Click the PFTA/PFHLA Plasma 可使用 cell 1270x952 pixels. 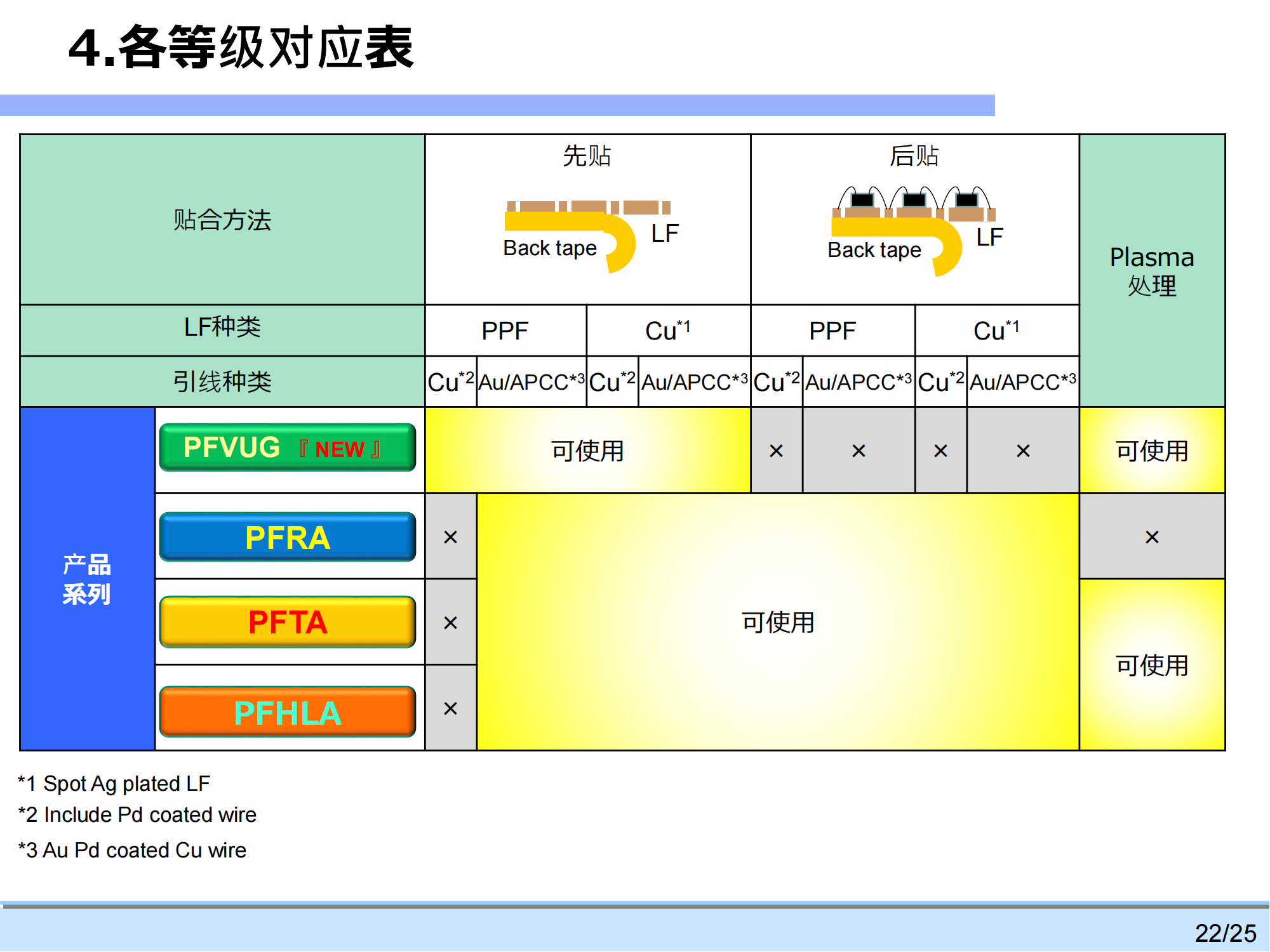pos(1152,665)
